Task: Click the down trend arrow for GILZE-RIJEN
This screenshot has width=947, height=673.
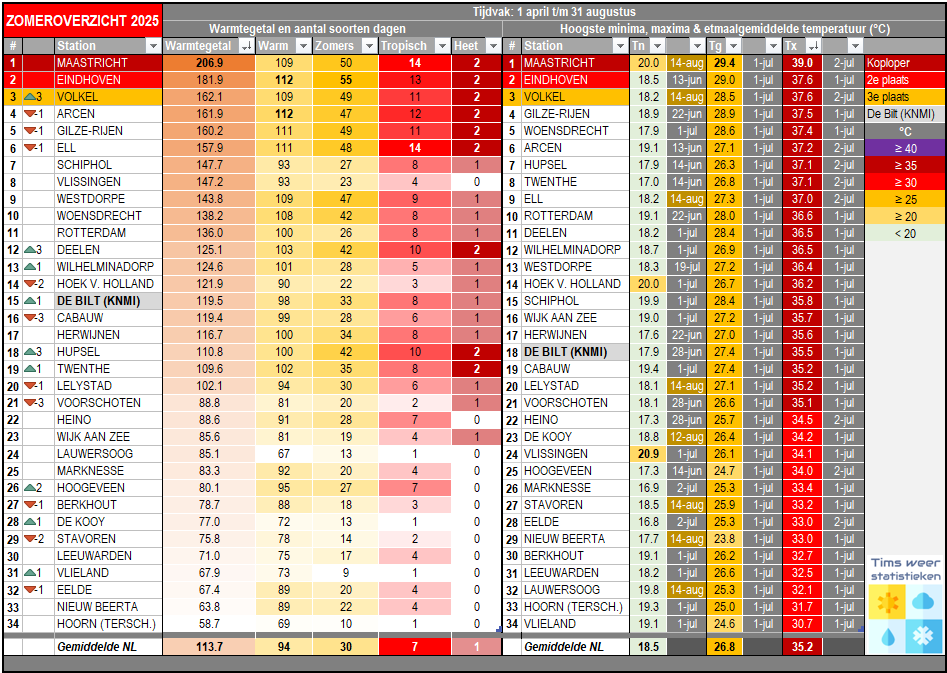Action: [x=30, y=131]
